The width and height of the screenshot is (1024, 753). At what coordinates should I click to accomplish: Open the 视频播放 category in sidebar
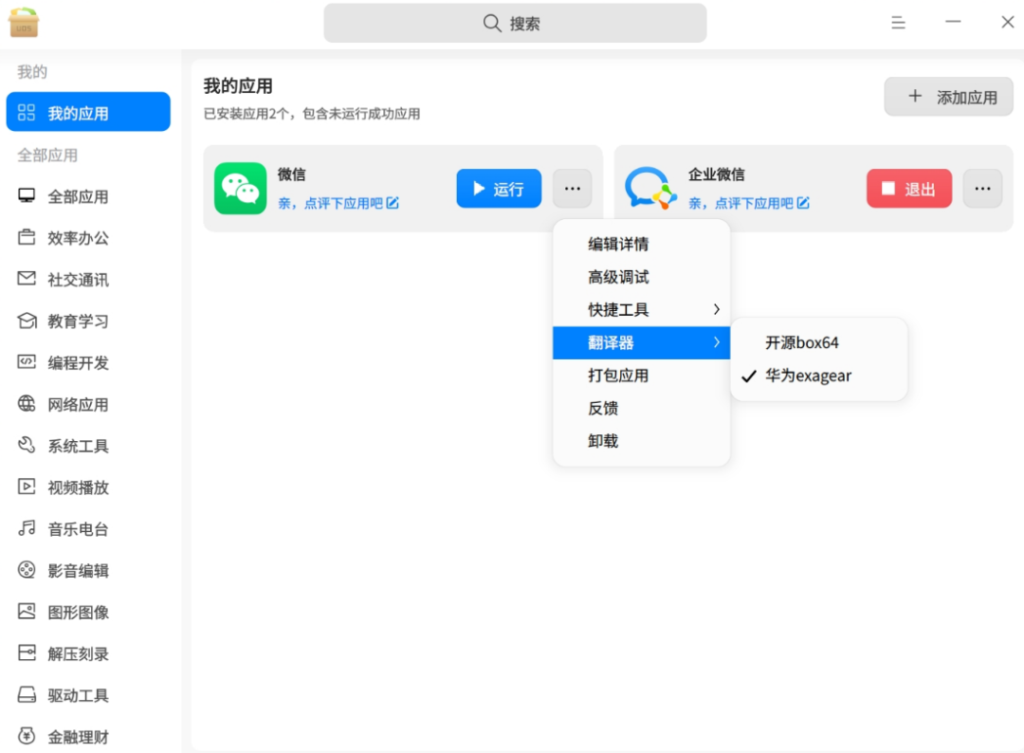[x=78, y=488]
